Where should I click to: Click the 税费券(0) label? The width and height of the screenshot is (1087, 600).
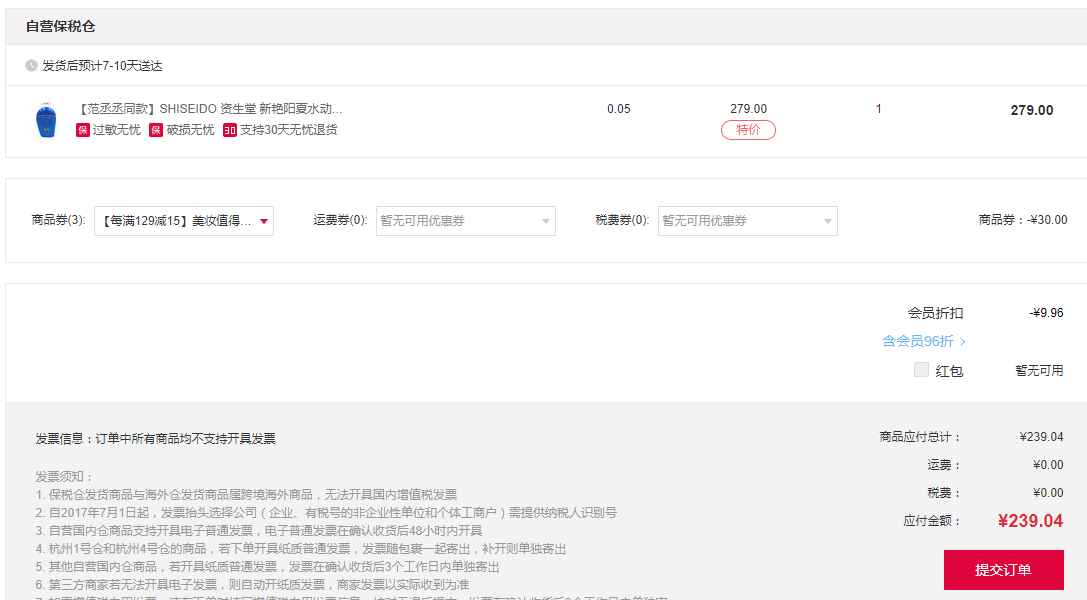[x=623, y=220]
